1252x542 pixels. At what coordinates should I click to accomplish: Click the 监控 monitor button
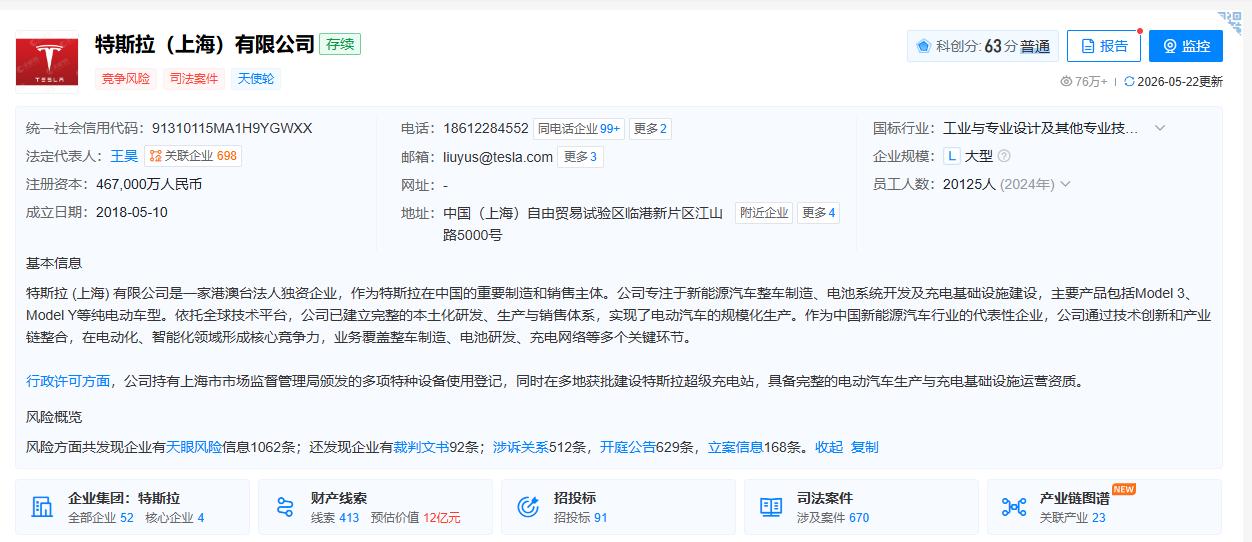pos(1185,46)
